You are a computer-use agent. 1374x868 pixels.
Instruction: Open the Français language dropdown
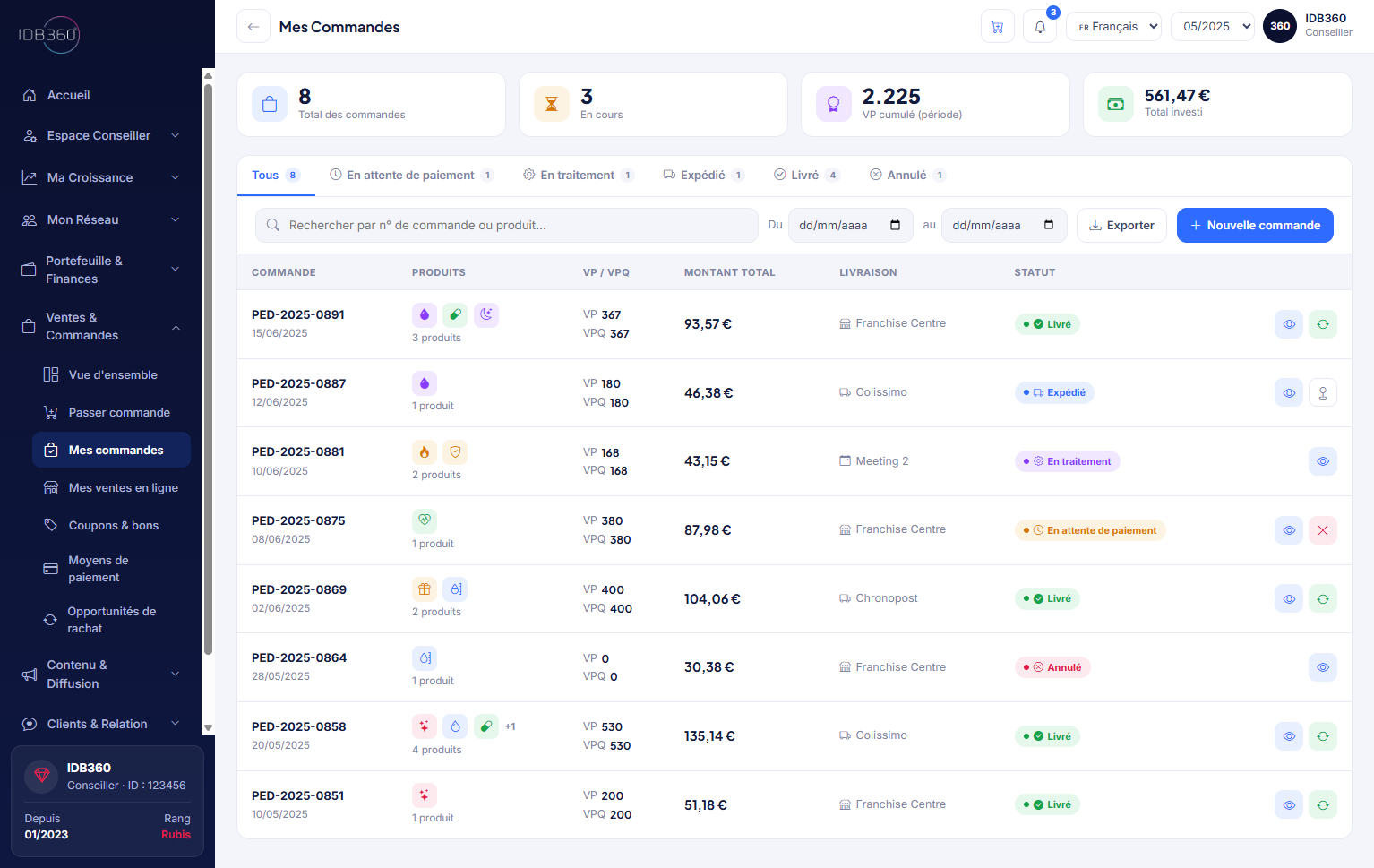pos(1113,27)
